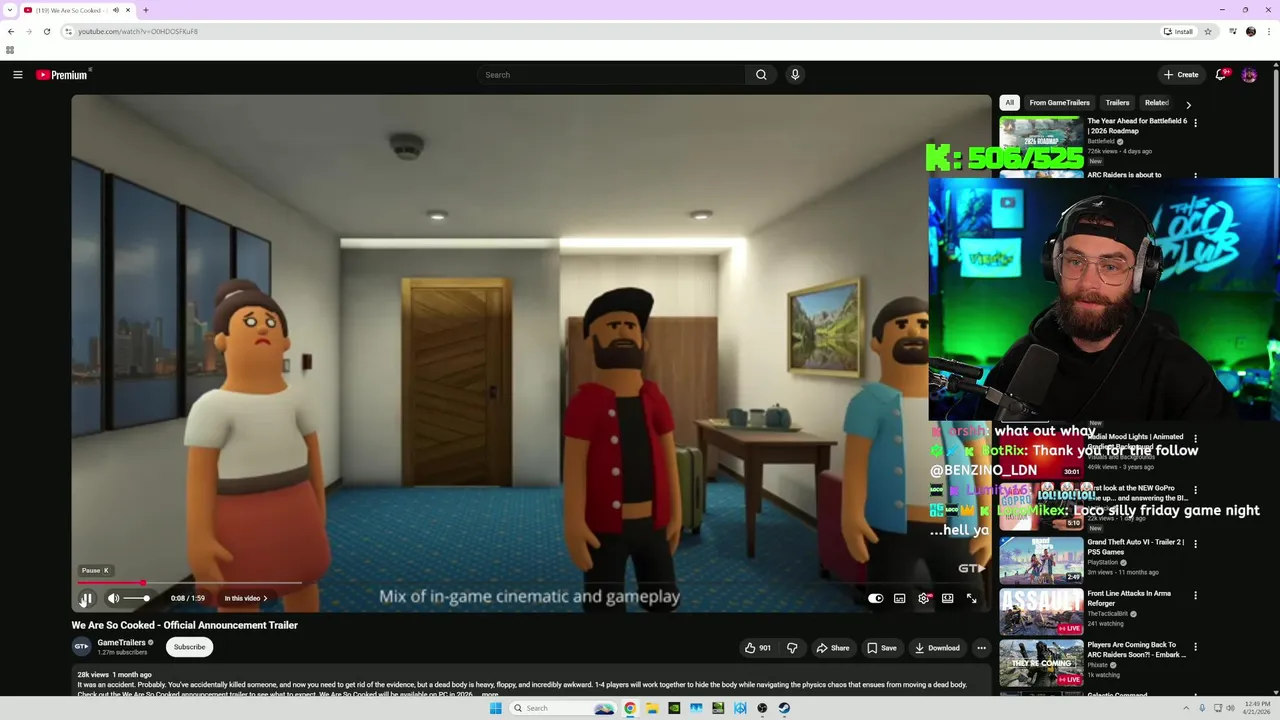Click the search magnifier button
The height and width of the screenshot is (720, 1280).
761,75
